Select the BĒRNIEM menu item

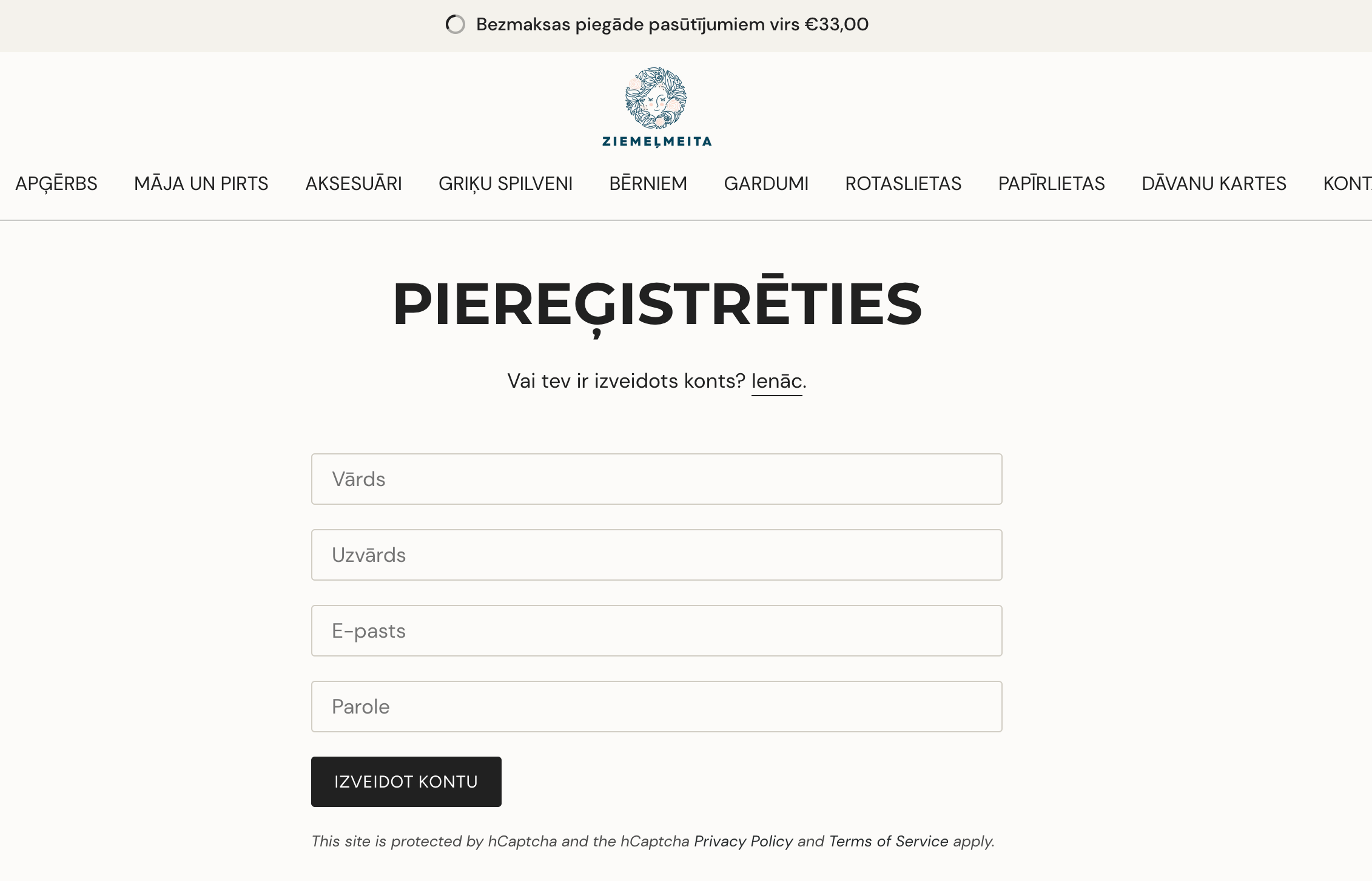(648, 183)
